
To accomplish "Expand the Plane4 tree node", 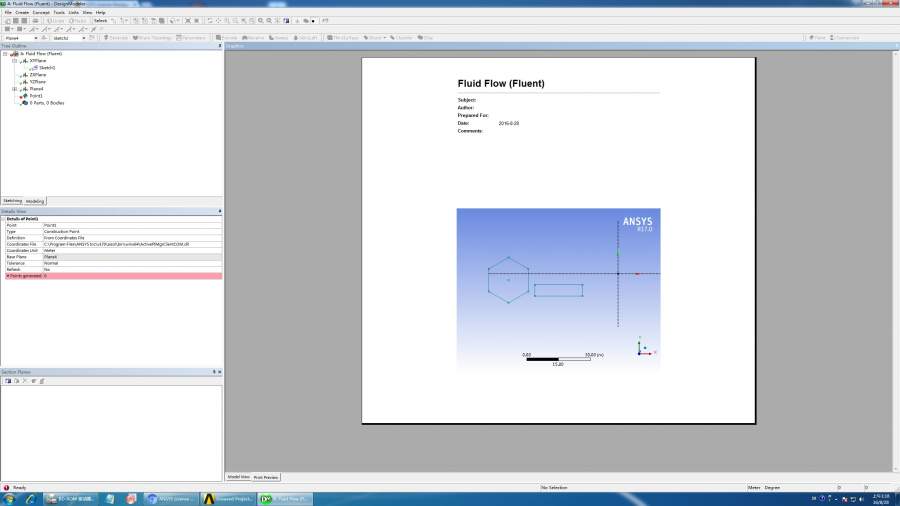I will [14, 89].
